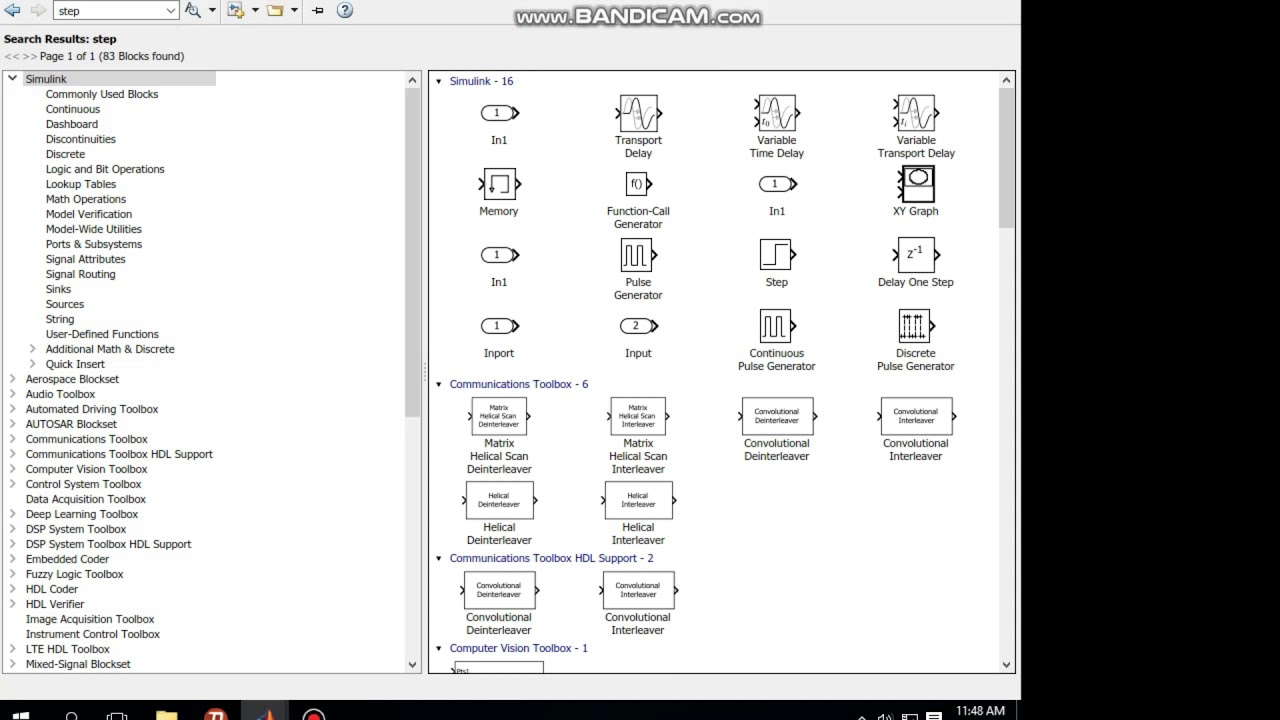Open the help question mark icon
This screenshot has height=720, width=1280.
click(345, 10)
